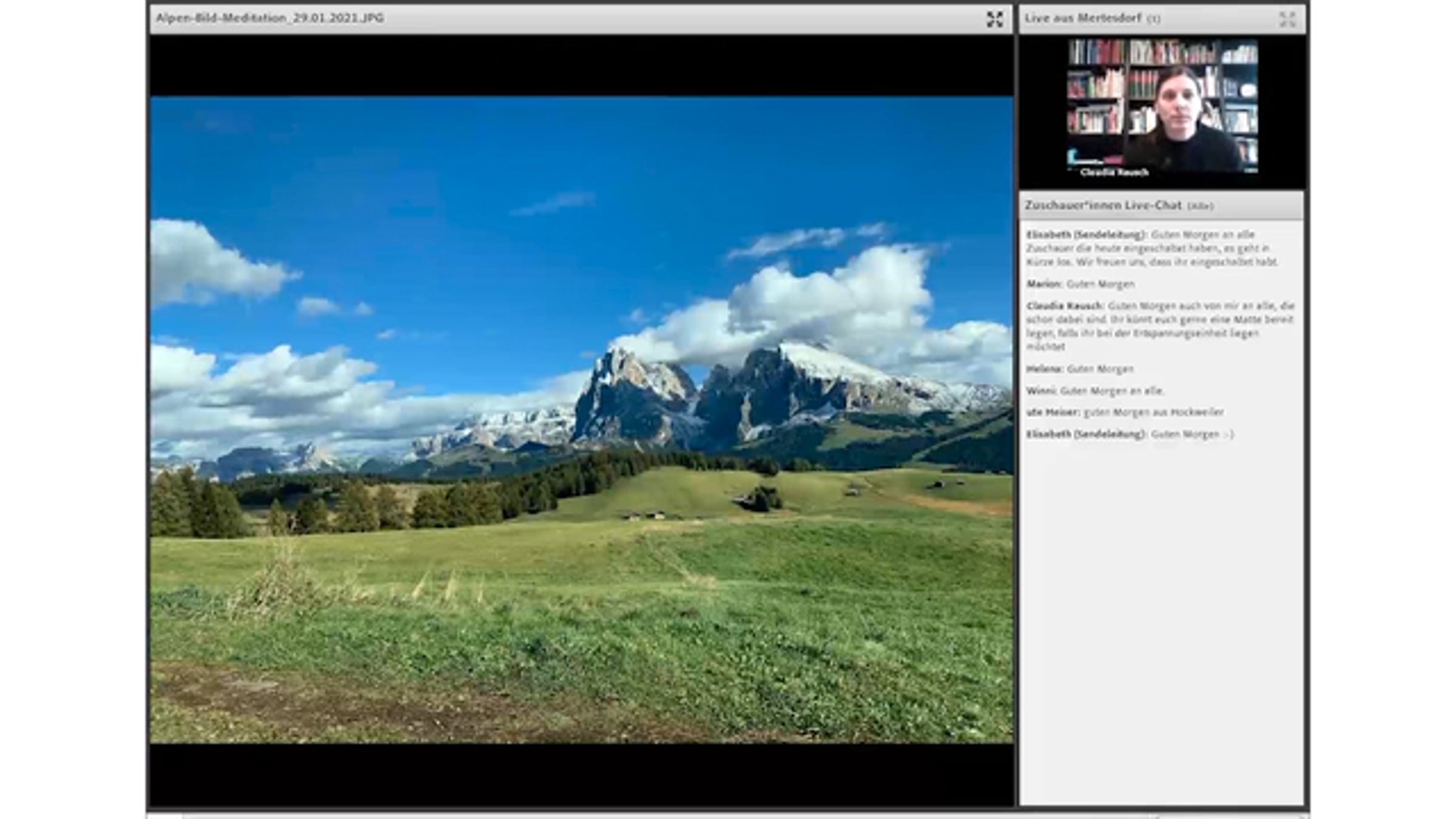The image size is (1456, 819).
Task: Select Elisabeth (Sendeleitung)'s first welcome message
Action: pos(1153,248)
